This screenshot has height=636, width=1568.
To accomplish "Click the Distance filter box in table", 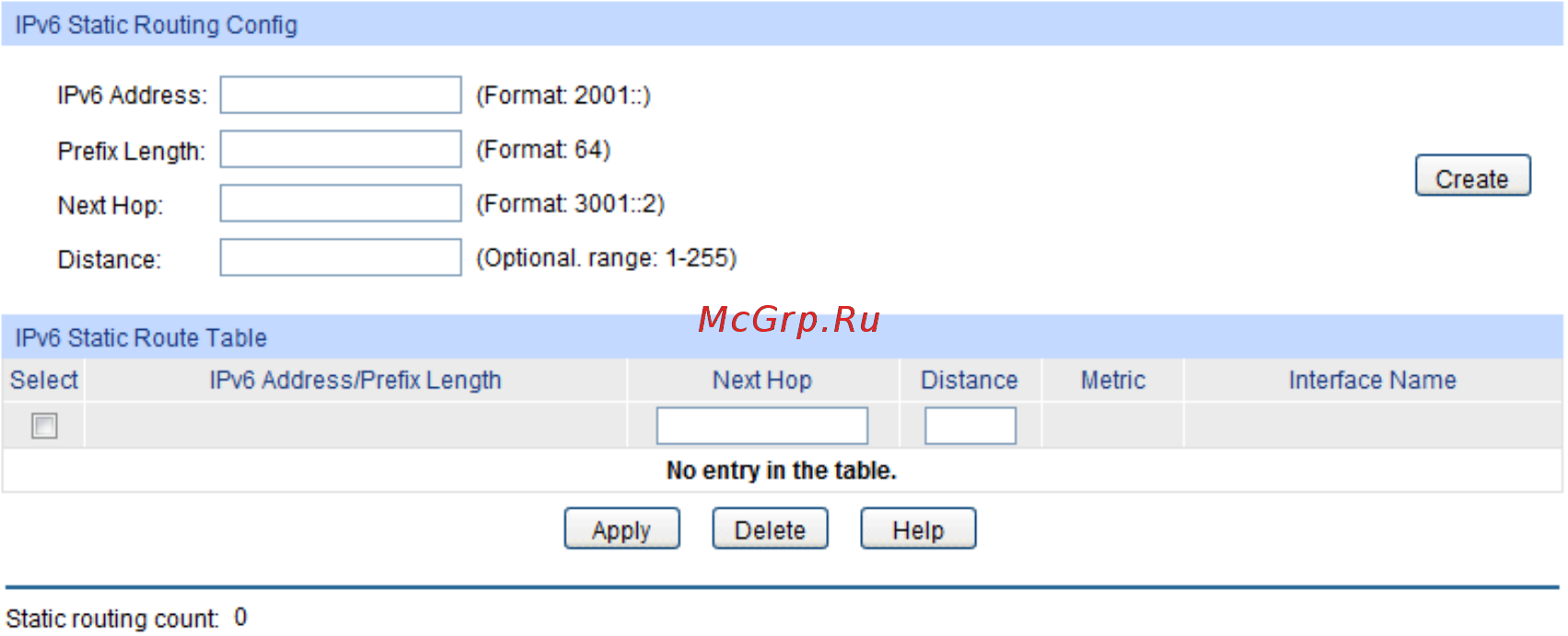I will 970,426.
